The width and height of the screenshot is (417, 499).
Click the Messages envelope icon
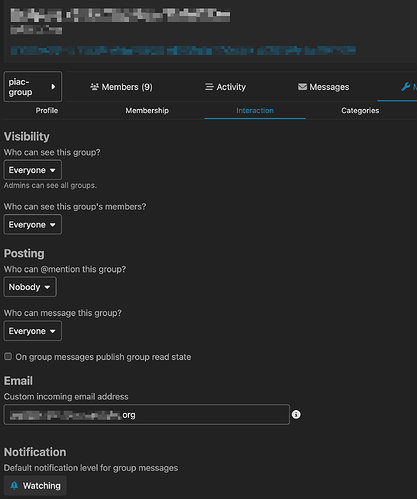(x=302, y=87)
